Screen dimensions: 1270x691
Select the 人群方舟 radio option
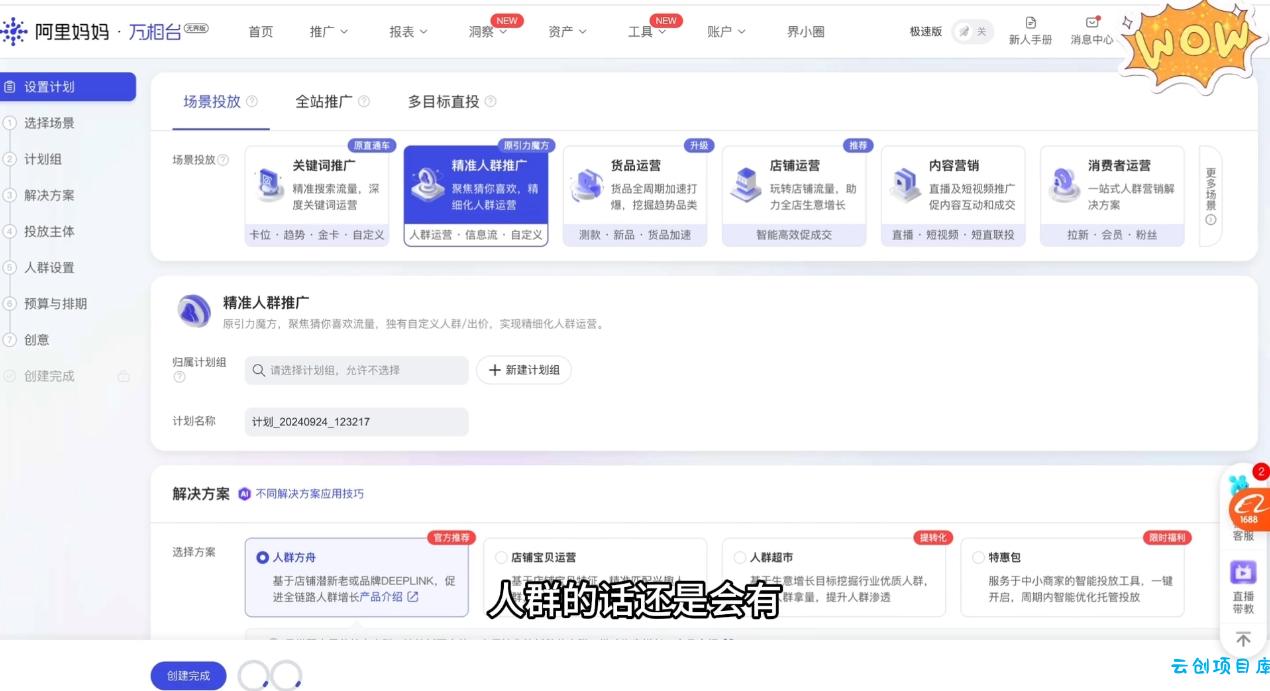click(x=263, y=557)
